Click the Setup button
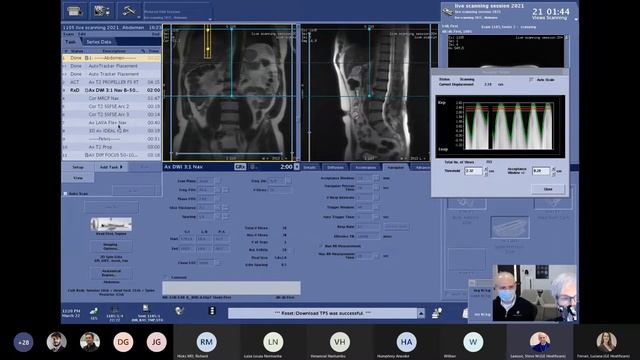 coord(78,167)
